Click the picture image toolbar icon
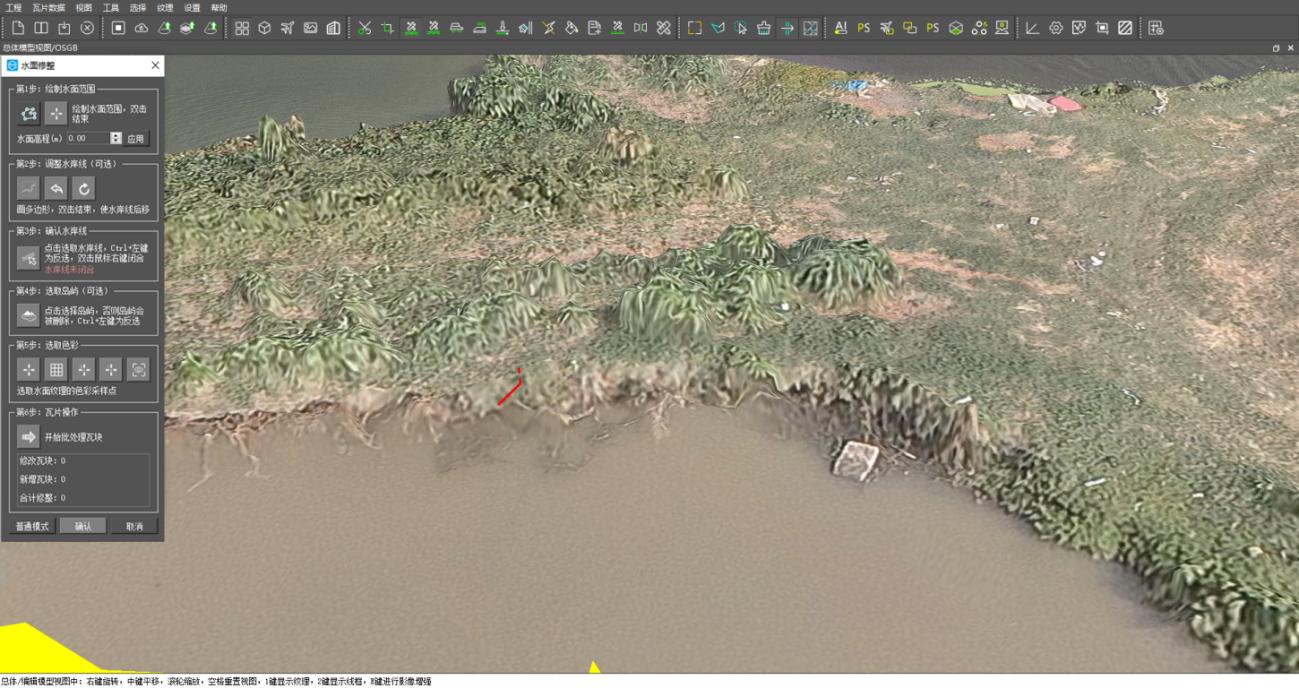The width and height of the screenshot is (1299, 688). point(311,28)
